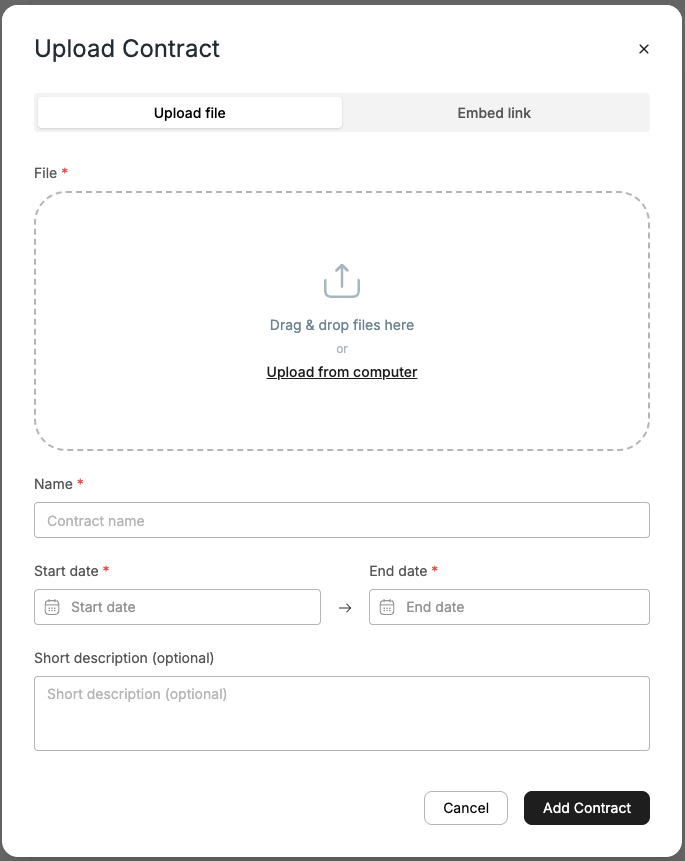Click the Upload Contract dialog title

coord(127,48)
